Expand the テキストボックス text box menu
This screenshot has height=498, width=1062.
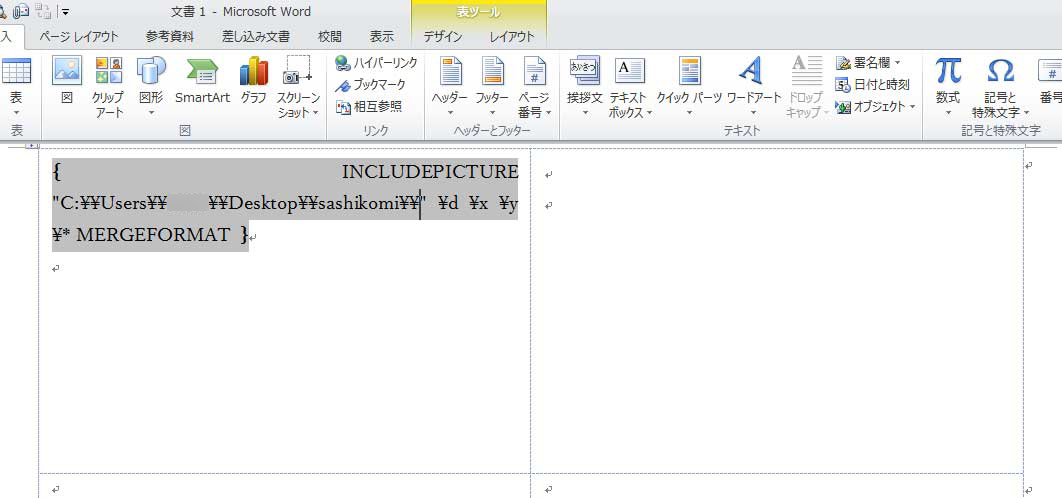pyautogui.click(x=629, y=84)
